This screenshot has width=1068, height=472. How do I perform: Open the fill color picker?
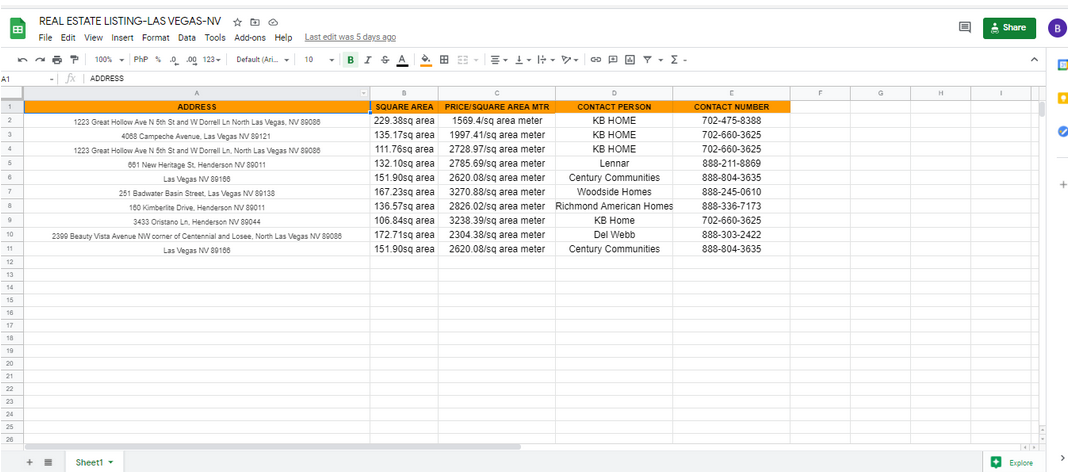(x=426, y=60)
